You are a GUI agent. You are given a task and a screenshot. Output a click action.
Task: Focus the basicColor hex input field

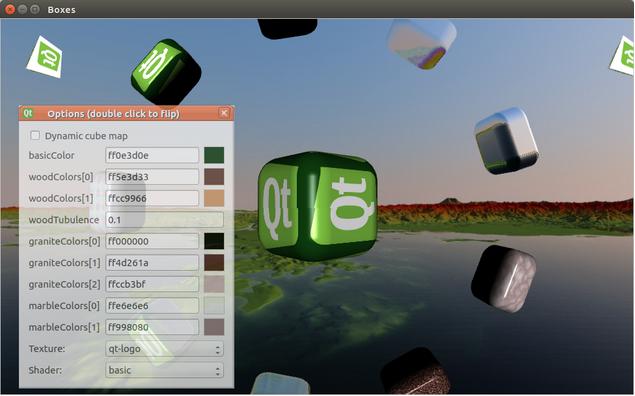(x=152, y=155)
